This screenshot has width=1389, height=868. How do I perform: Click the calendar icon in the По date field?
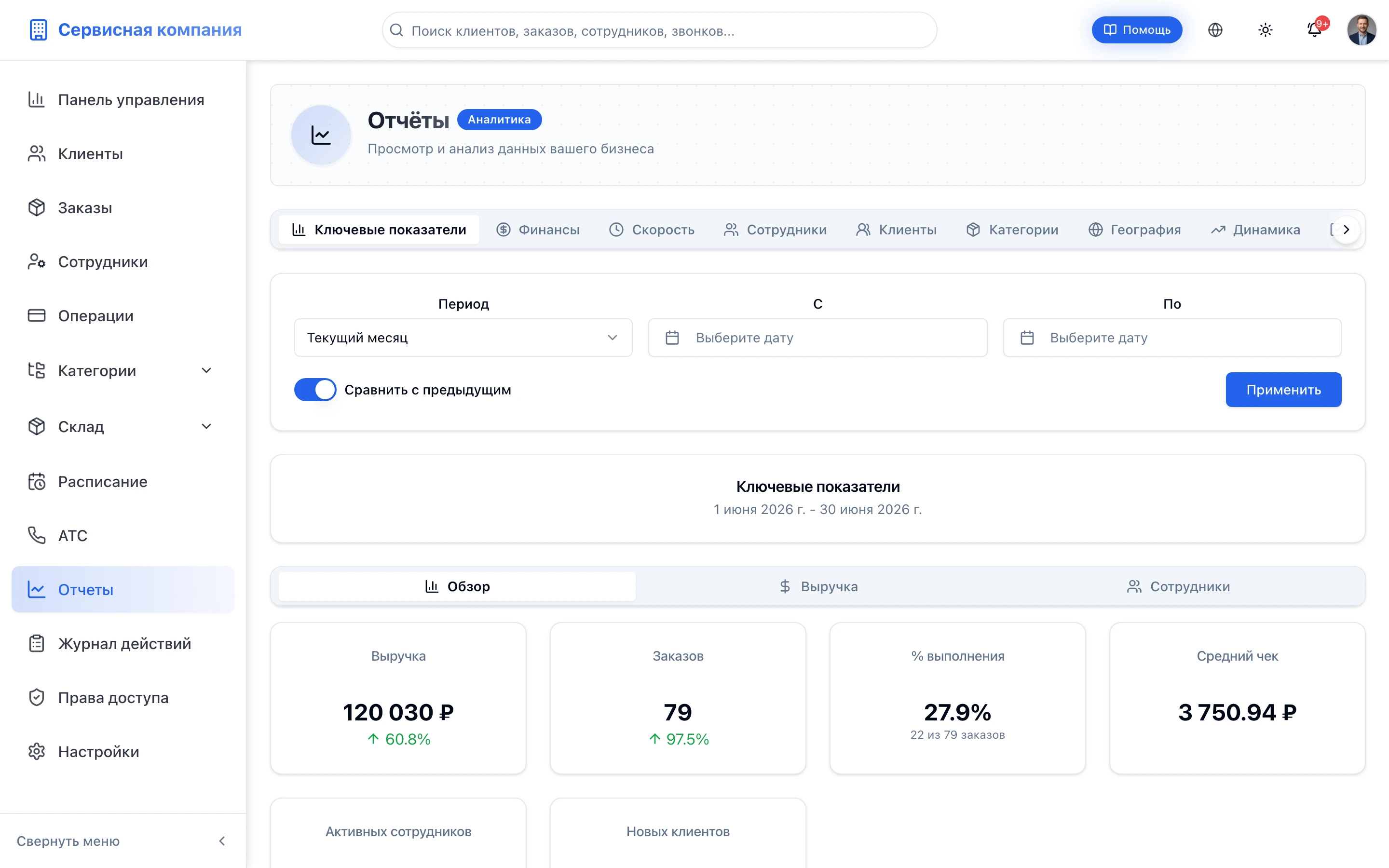pyautogui.click(x=1027, y=338)
